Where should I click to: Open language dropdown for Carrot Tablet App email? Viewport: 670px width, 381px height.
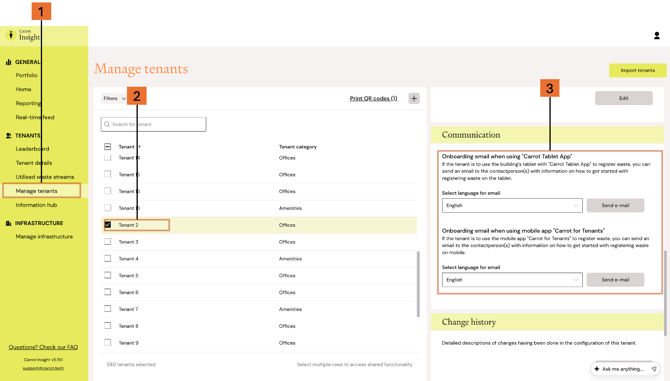[x=512, y=205]
